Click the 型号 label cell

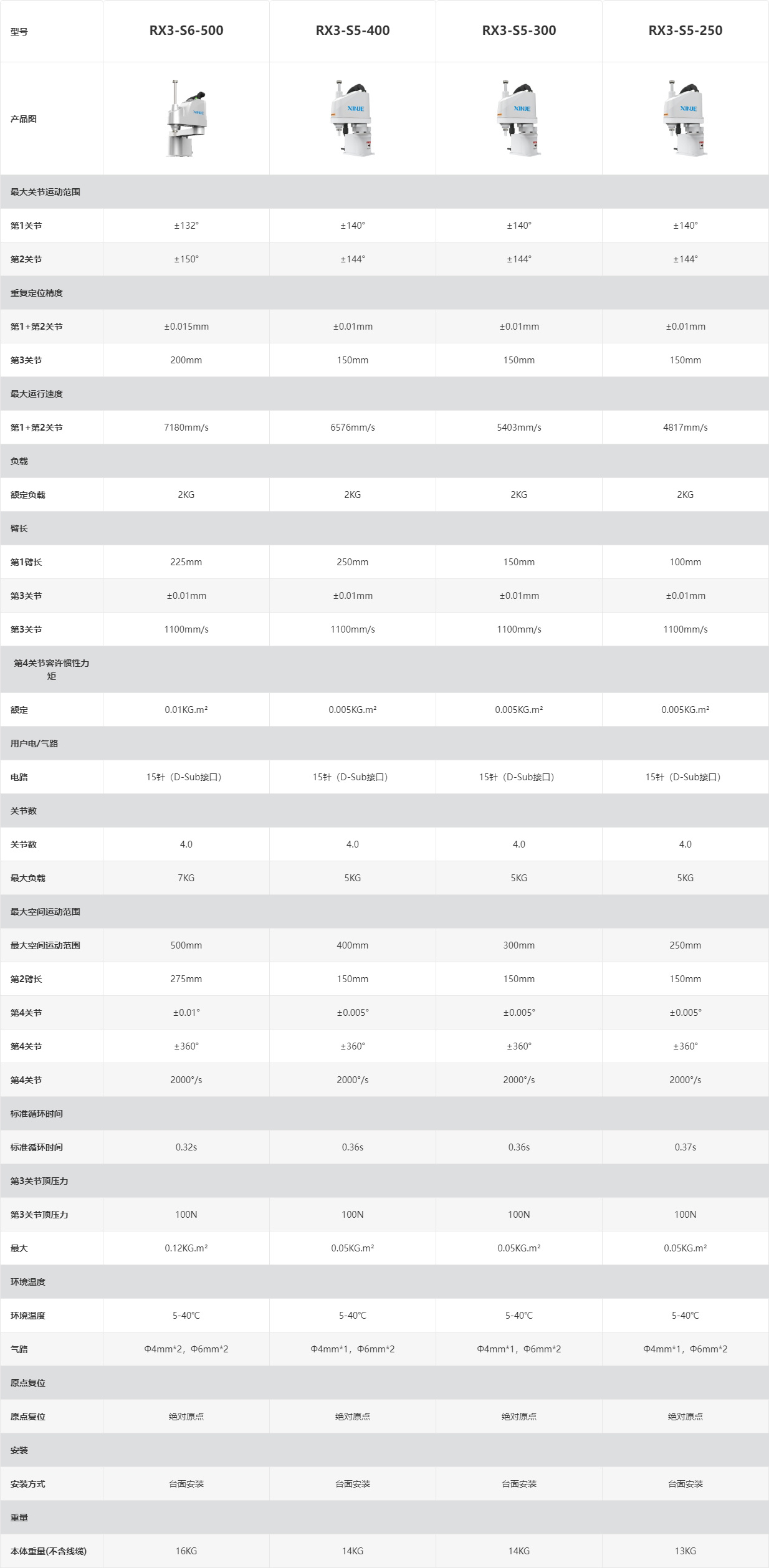[52, 31]
